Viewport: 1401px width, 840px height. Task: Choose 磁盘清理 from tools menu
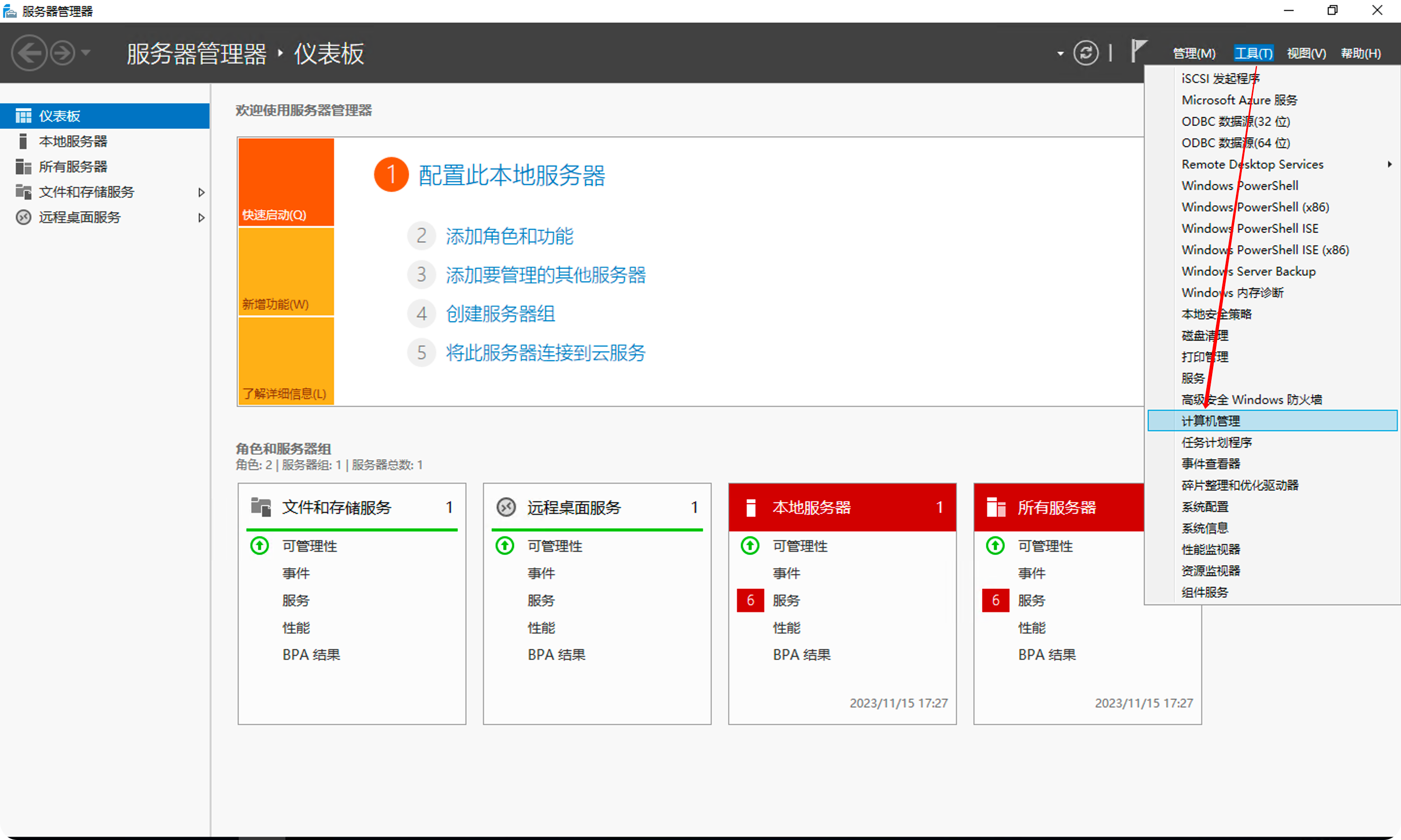[1272, 336]
